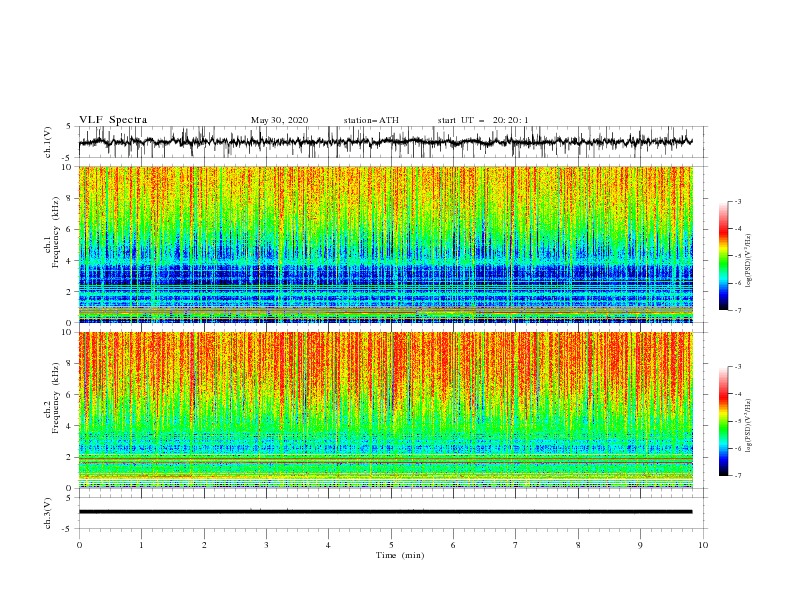Click time axis tick label "5"
The width and height of the screenshot is (792, 612).
click(x=391, y=545)
